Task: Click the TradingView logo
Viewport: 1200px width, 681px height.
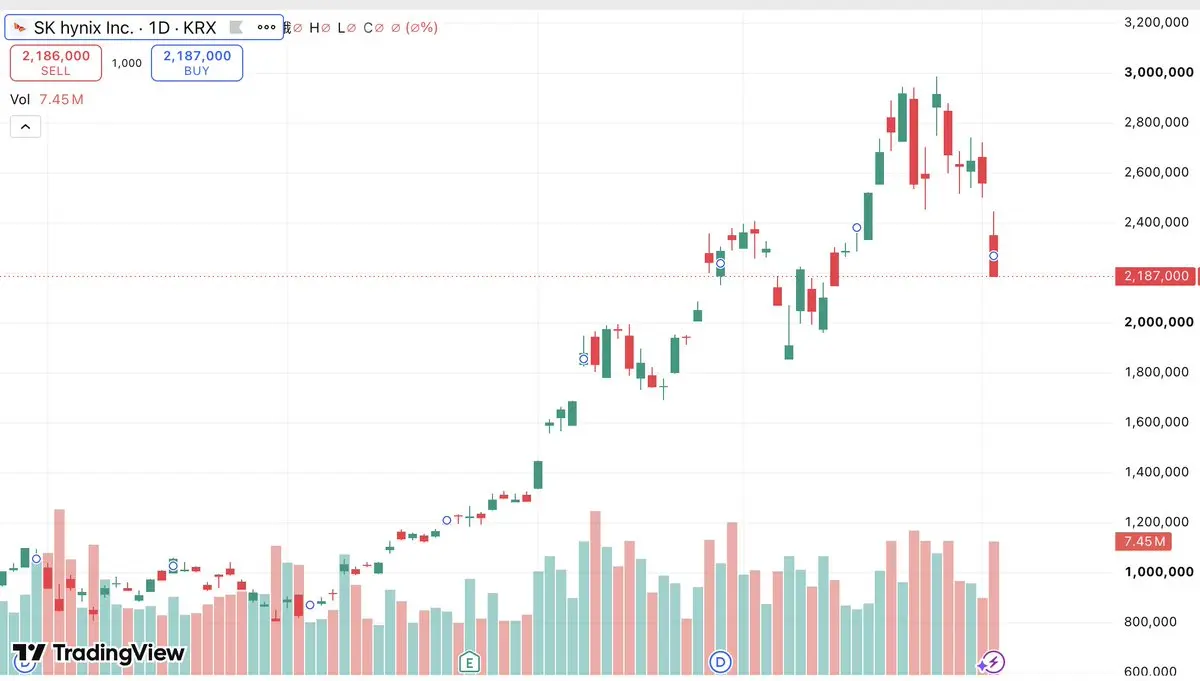Action: (x=99, y=654)
